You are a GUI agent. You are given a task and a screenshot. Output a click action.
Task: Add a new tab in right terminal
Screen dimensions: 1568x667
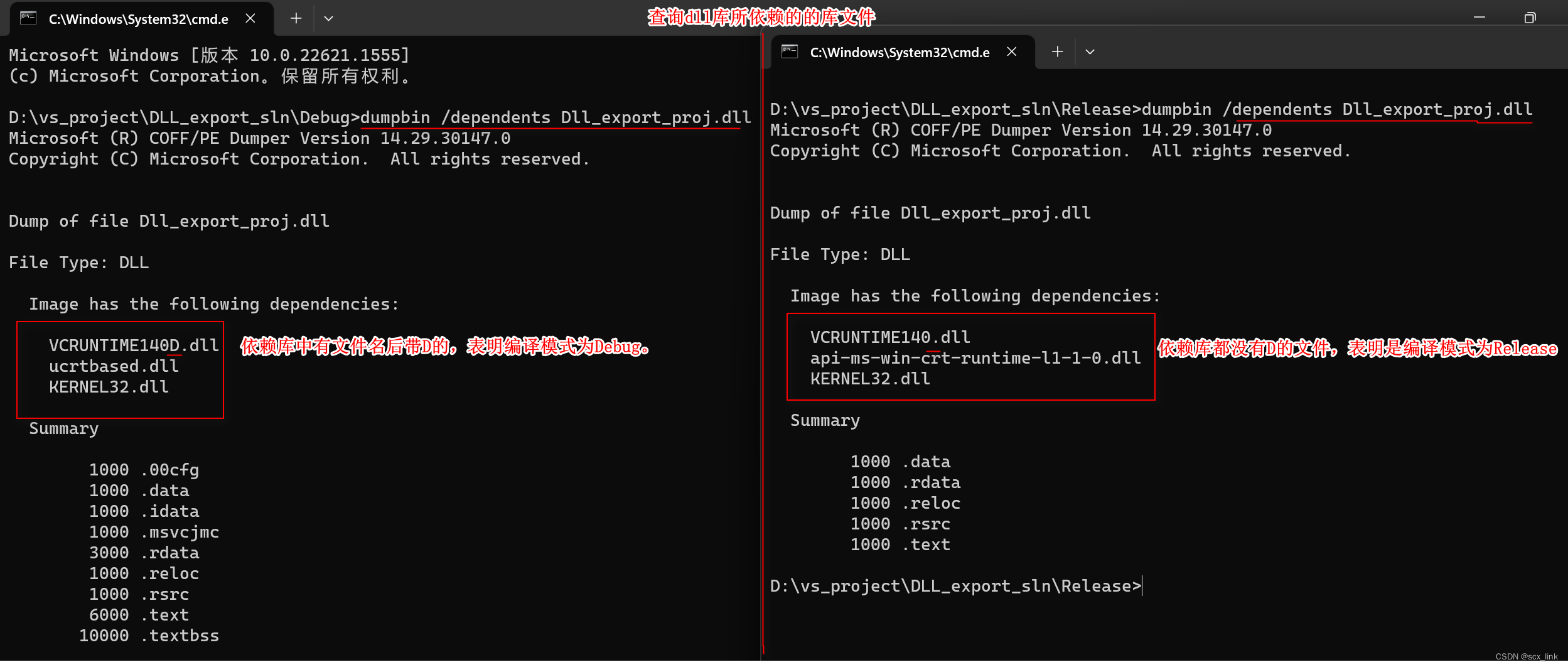[1058, 52]
